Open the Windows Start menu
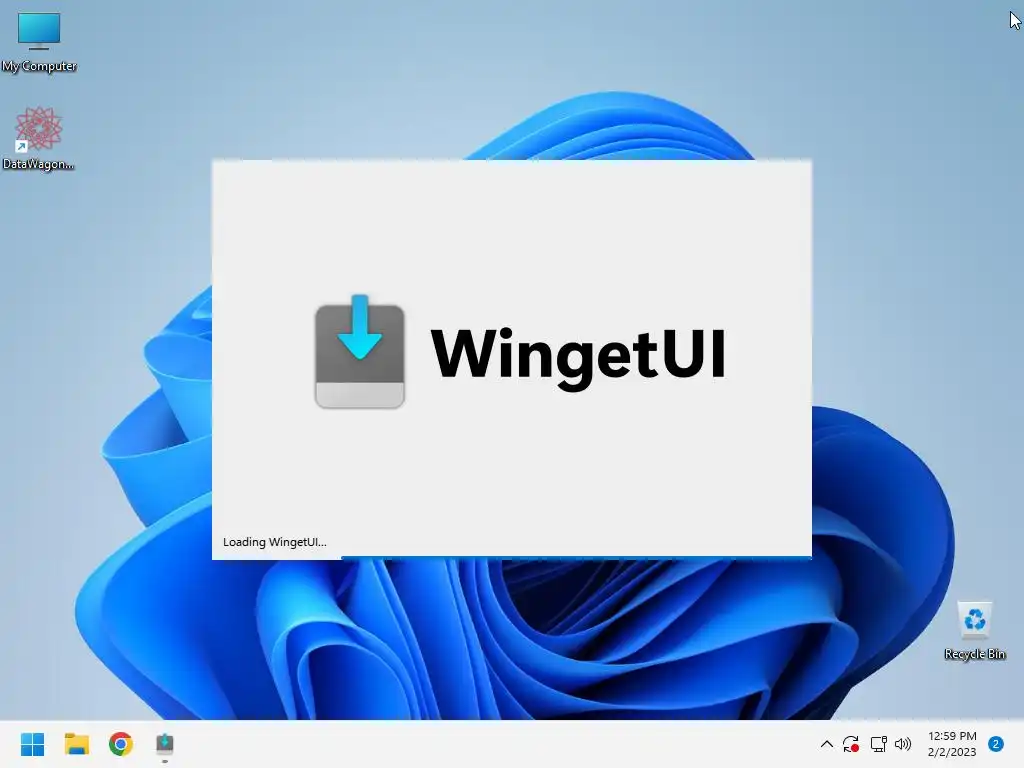This screenshot has height=768, width=1024. click(x=33, y=744)
